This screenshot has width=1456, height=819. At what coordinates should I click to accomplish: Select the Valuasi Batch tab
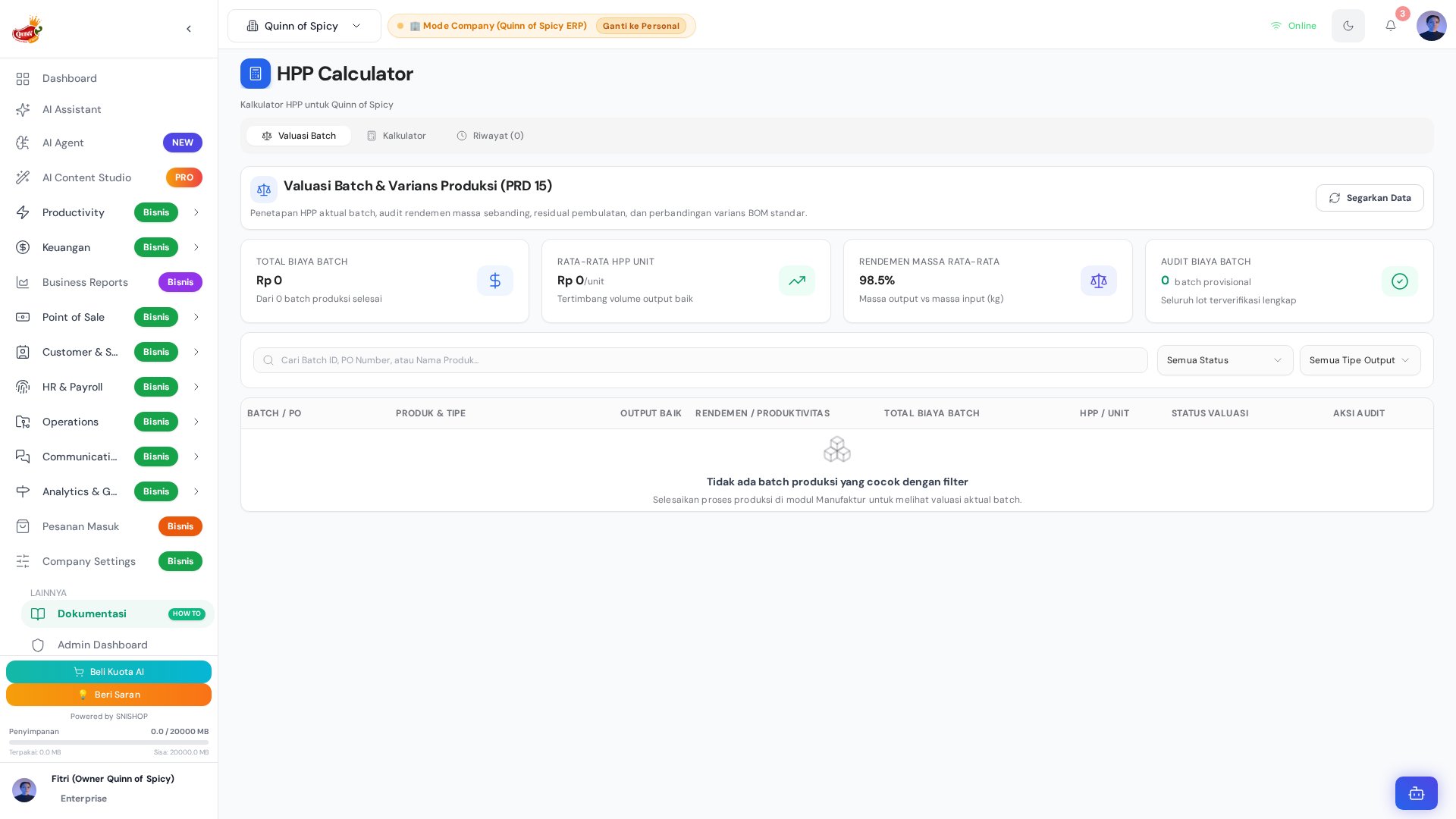pyautogui.click(x=299, y=136)
